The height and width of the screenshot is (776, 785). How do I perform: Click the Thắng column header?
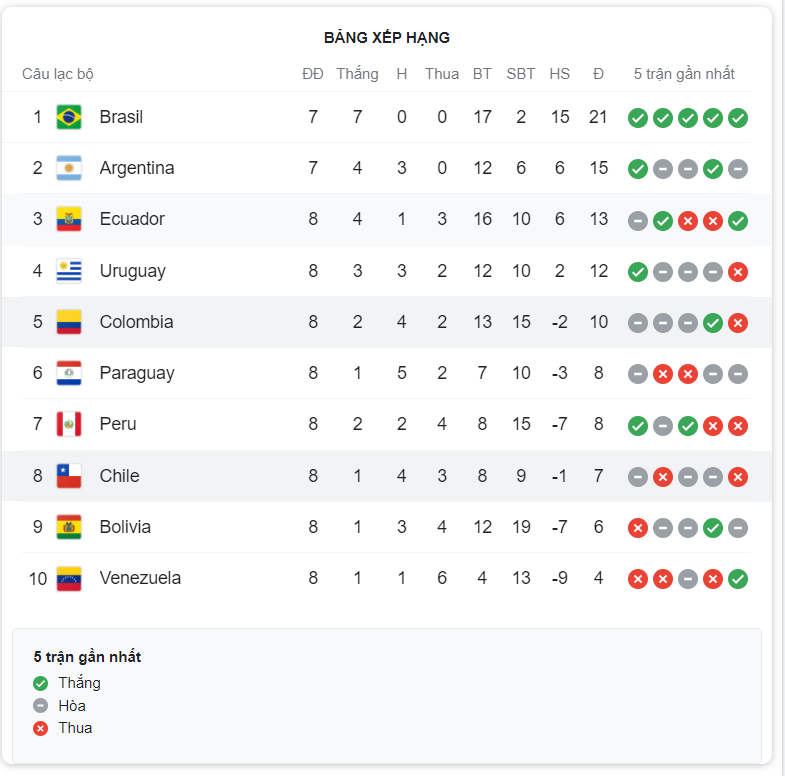pyautogui.click(x=357, y=74)
